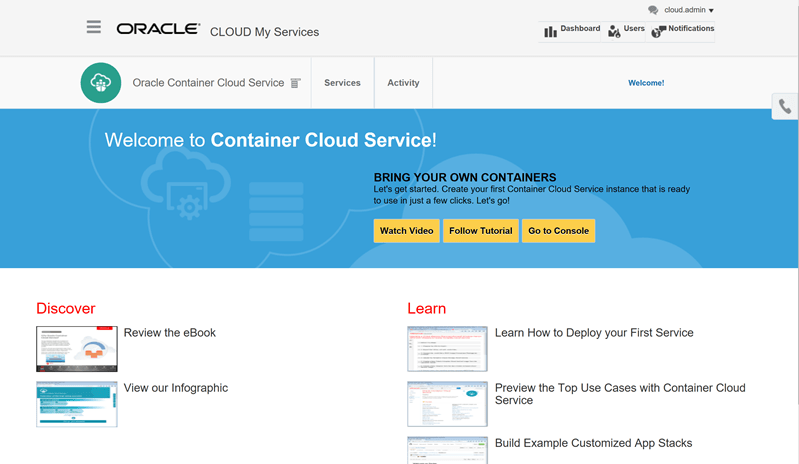Click the View our Infographic thumbnail
The width and height of the screenshot is (799, 464).
click(x=77, y=404)
